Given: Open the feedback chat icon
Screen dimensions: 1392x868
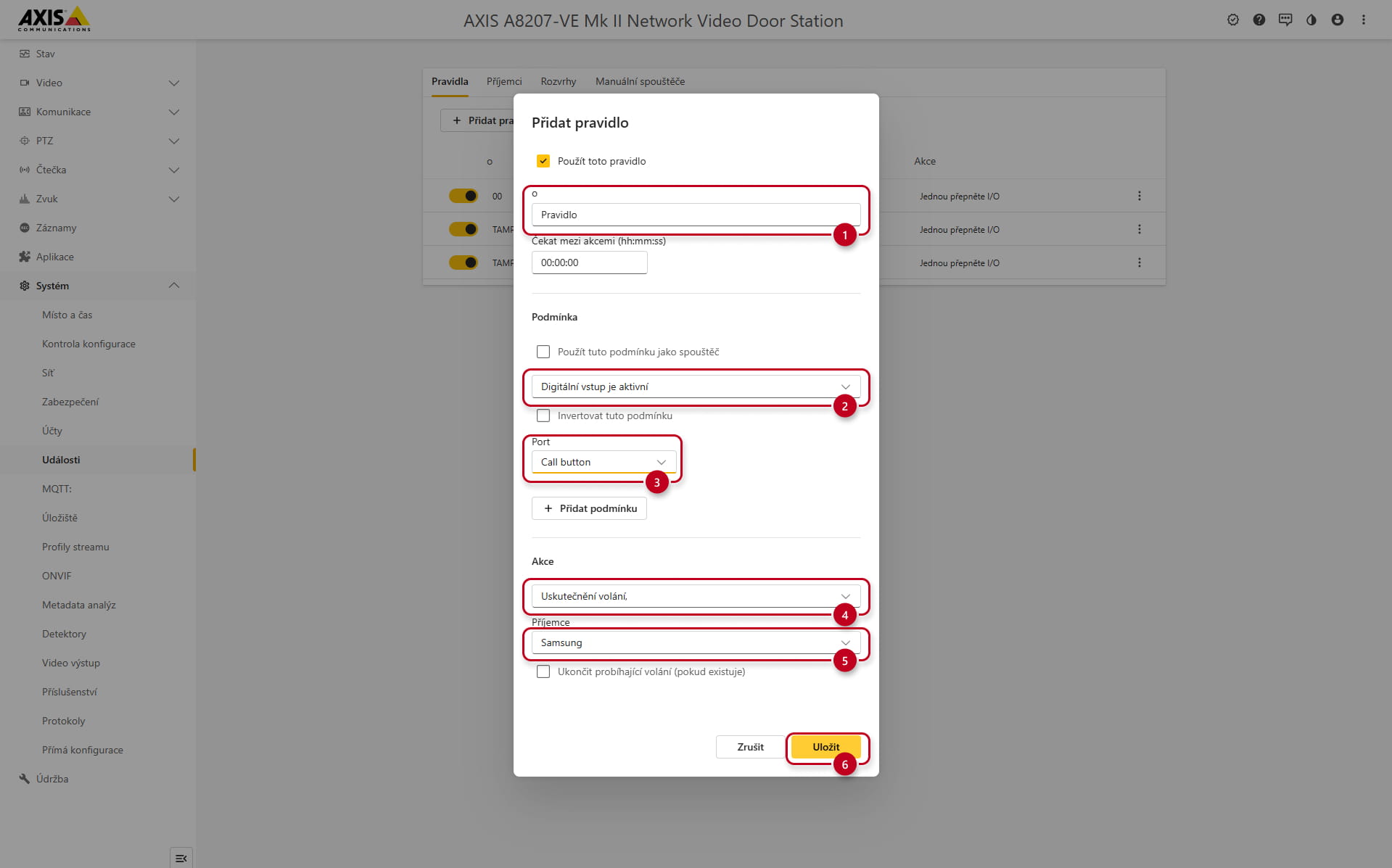Looking at the screenshot, I should [x=1285, y=20].
